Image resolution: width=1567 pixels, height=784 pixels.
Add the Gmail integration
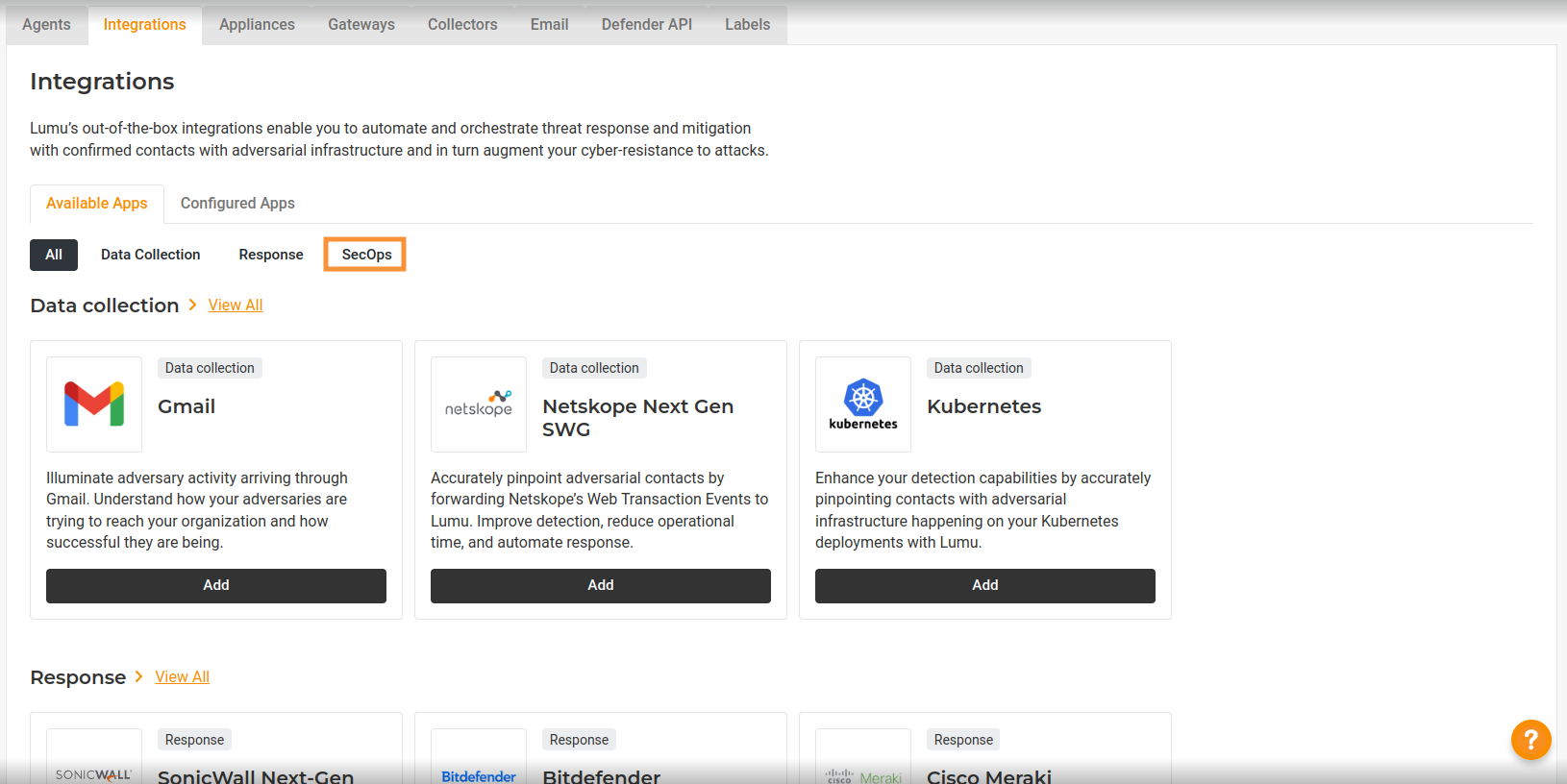[216, 585]
